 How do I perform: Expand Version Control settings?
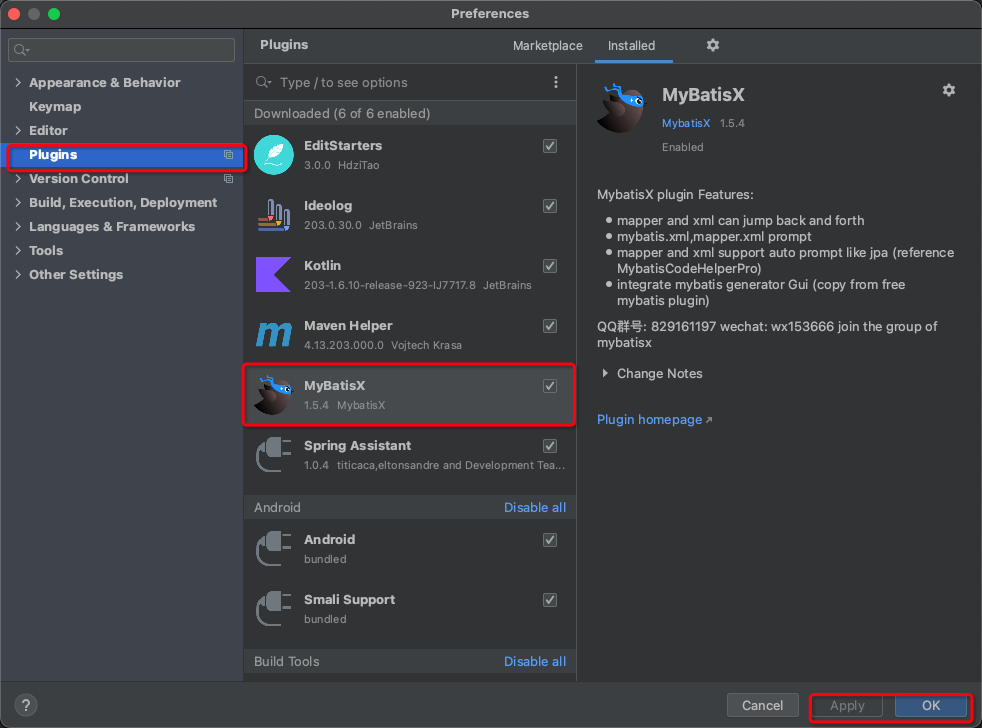coord(18,179)
